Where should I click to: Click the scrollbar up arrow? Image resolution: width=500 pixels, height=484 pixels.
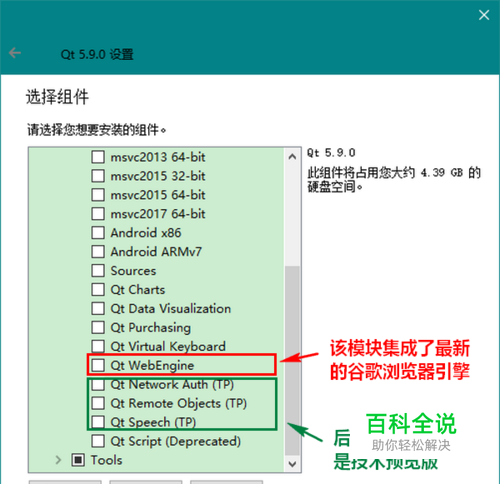pos(292,157)
